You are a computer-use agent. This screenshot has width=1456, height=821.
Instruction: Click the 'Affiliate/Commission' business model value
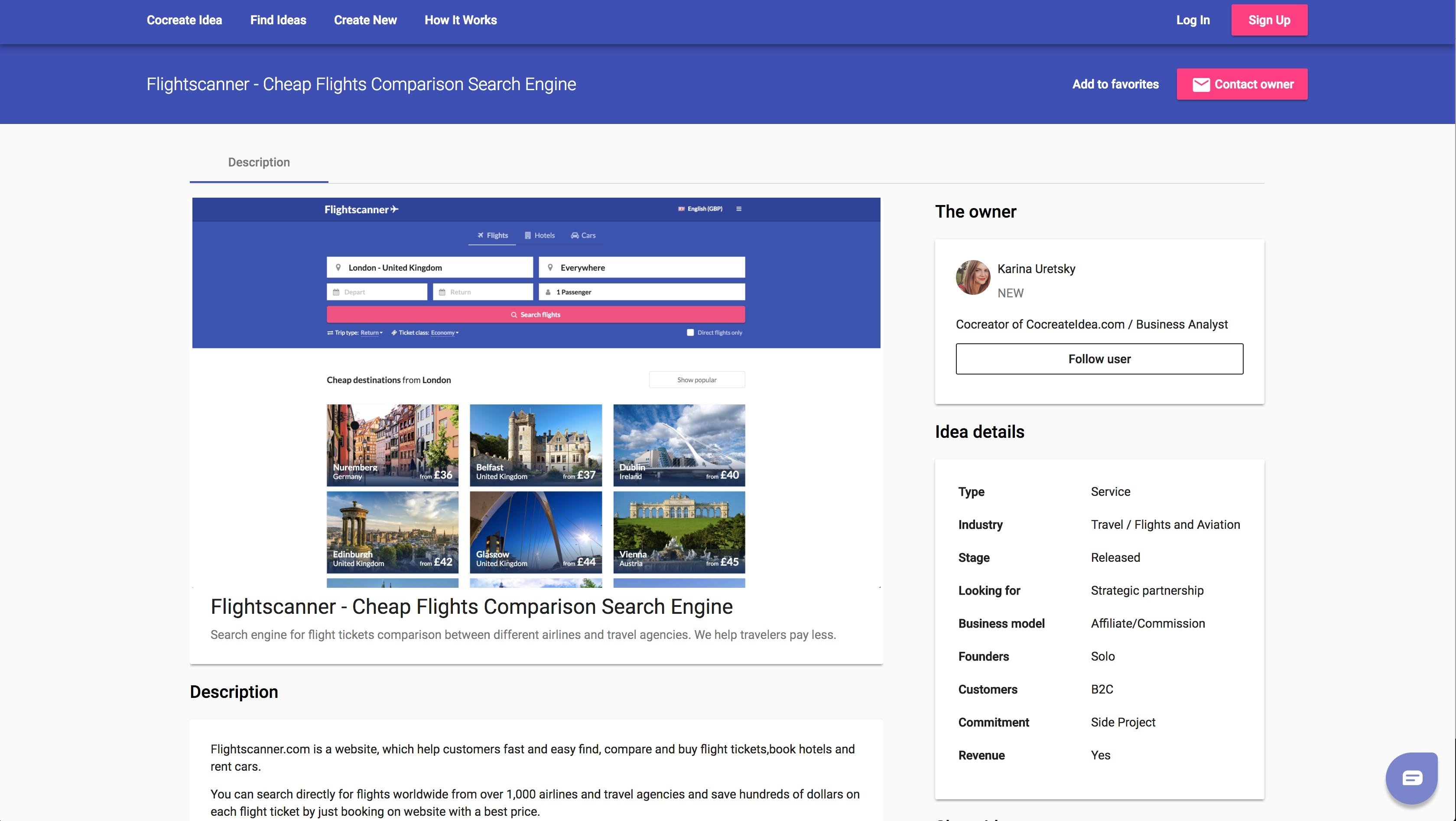click(x=1147, y=623)
